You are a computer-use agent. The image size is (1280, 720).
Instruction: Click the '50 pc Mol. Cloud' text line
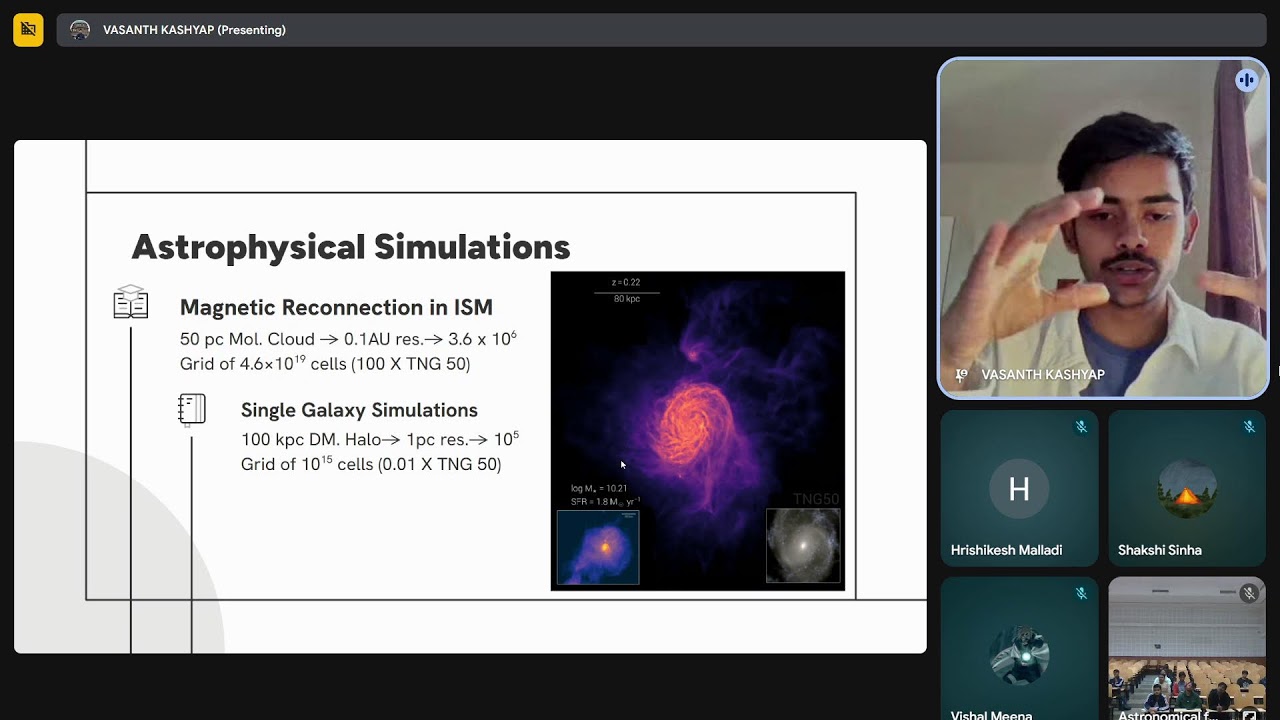(348, 339)
